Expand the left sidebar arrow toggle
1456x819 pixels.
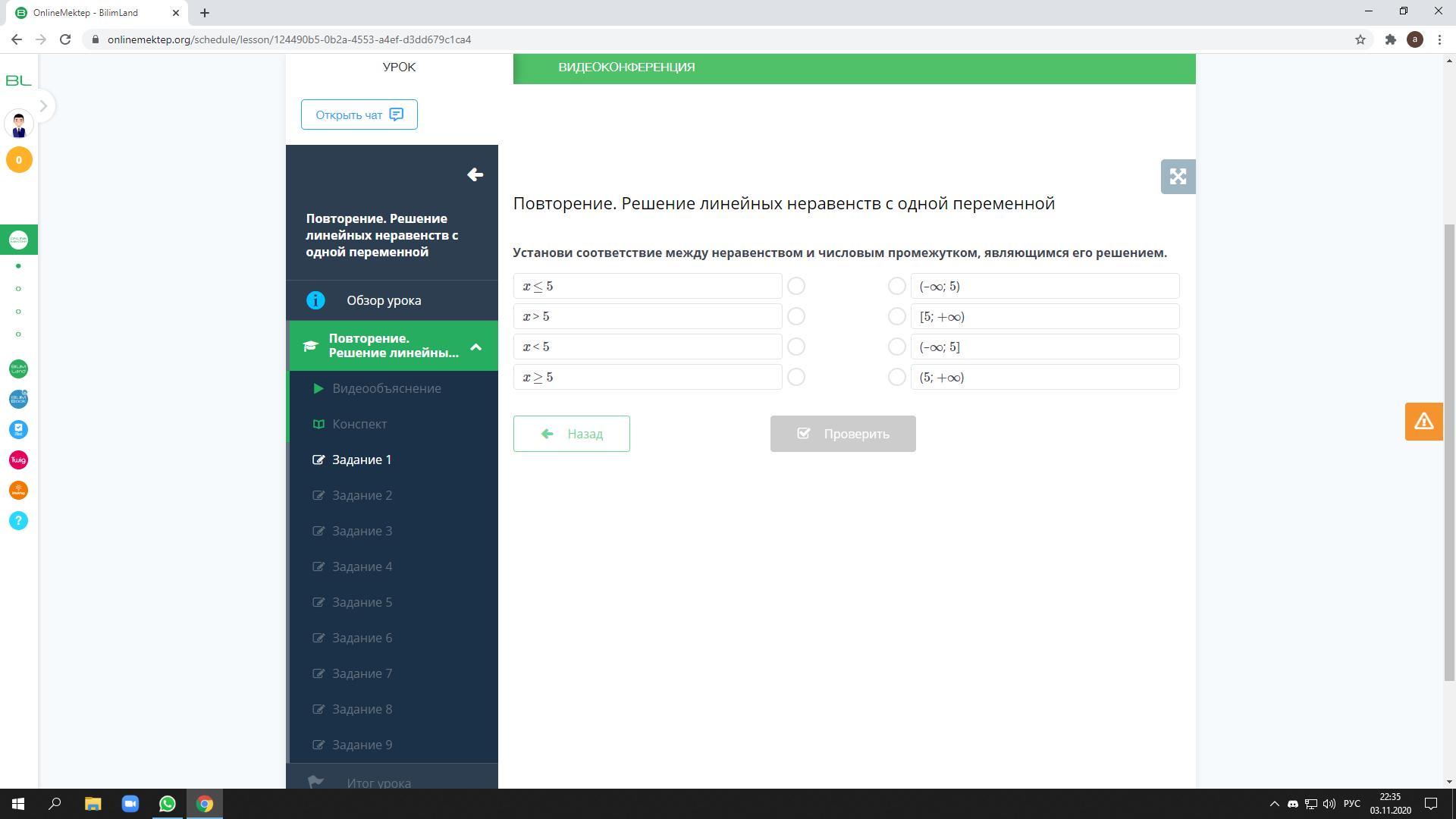tap(43, 106)
